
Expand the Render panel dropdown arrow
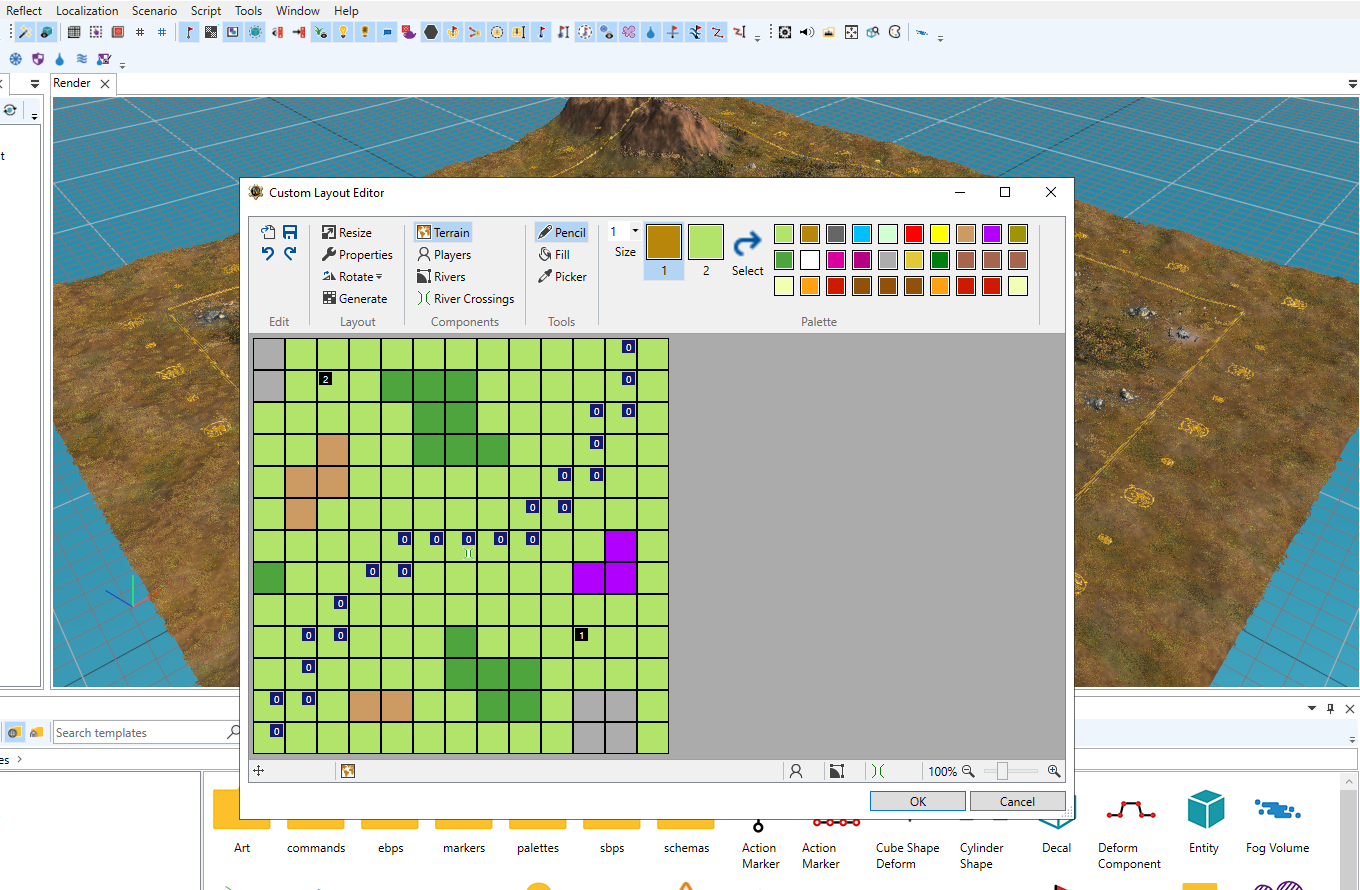[x=1353, y=84]
